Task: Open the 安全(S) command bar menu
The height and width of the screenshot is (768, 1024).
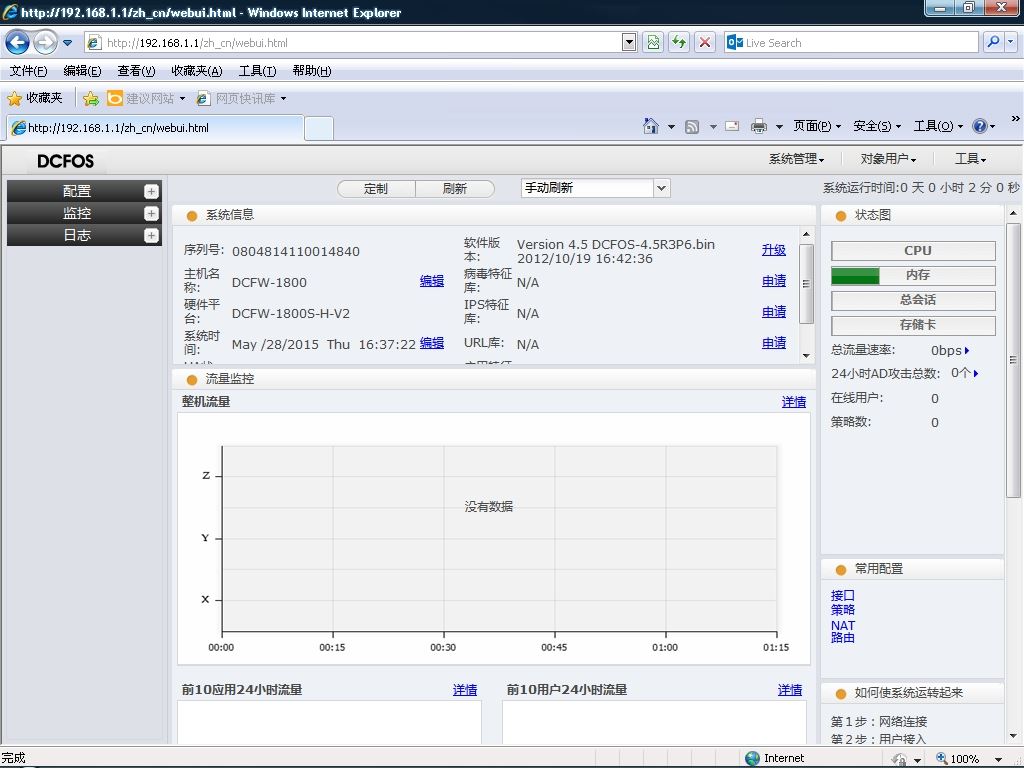Action: click(877, 126)
